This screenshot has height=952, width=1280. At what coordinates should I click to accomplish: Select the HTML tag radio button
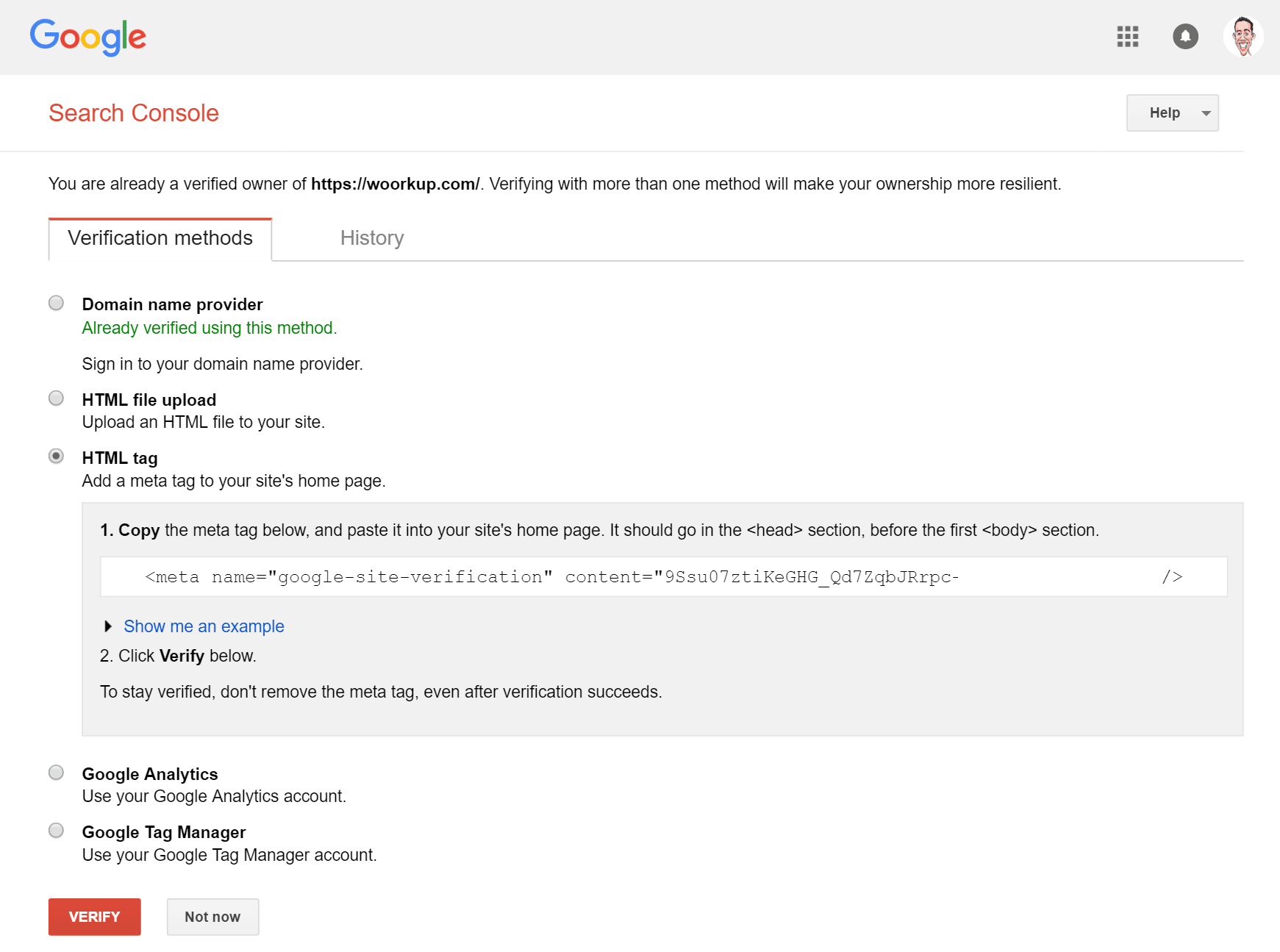[x=56, y=457]
